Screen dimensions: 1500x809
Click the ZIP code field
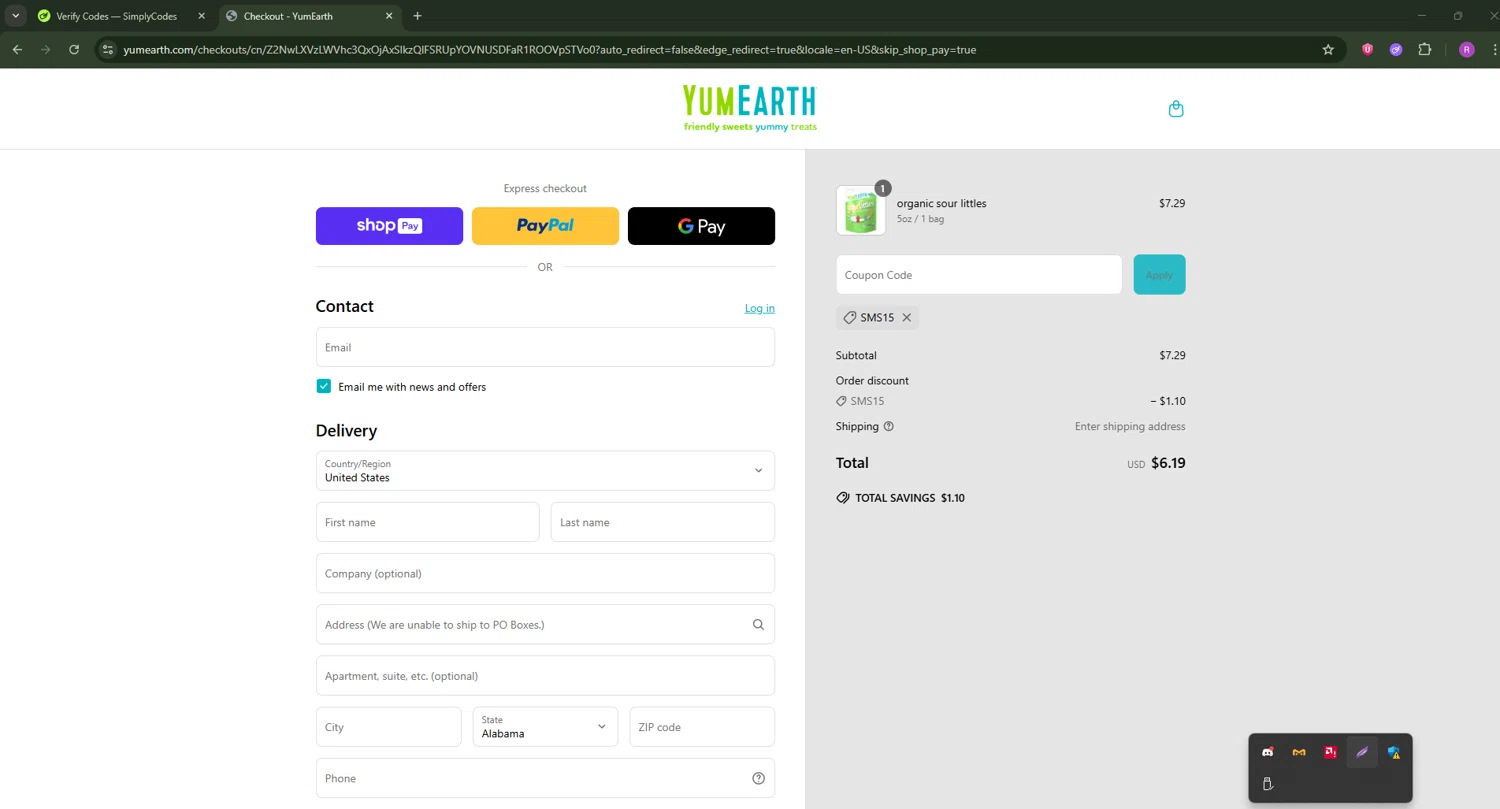point(702,727)
